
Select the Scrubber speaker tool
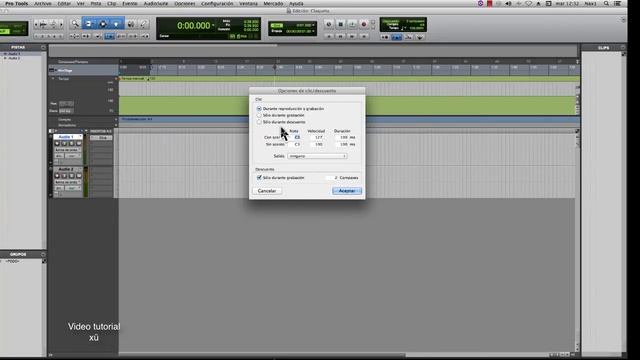tap(131, 24)
